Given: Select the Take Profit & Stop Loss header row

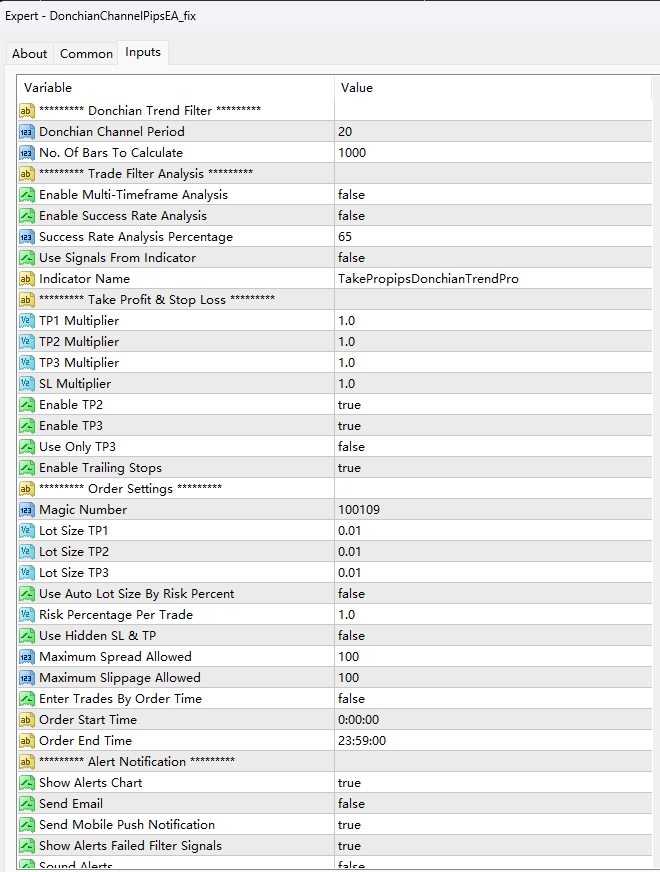Looking at the screenshot, I should 335,300.
